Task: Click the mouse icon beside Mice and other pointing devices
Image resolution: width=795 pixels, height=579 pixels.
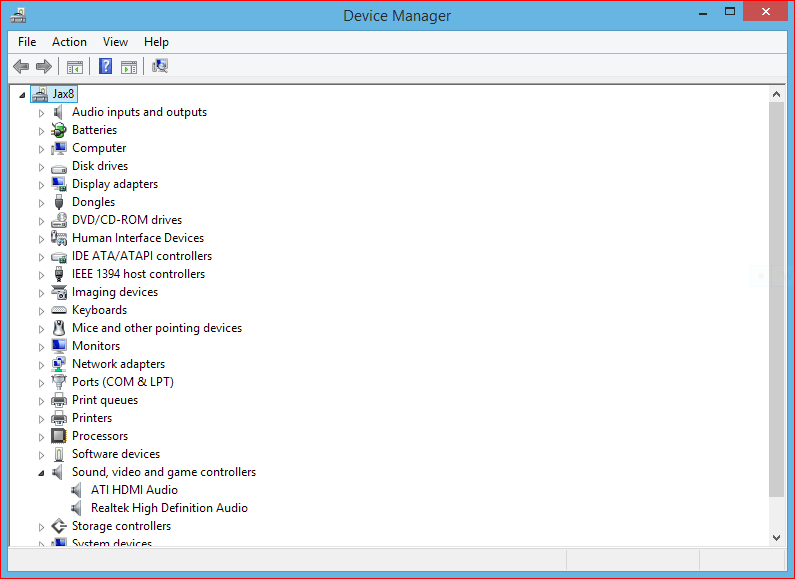Action: pyautogui.click(x=59, y=328)
